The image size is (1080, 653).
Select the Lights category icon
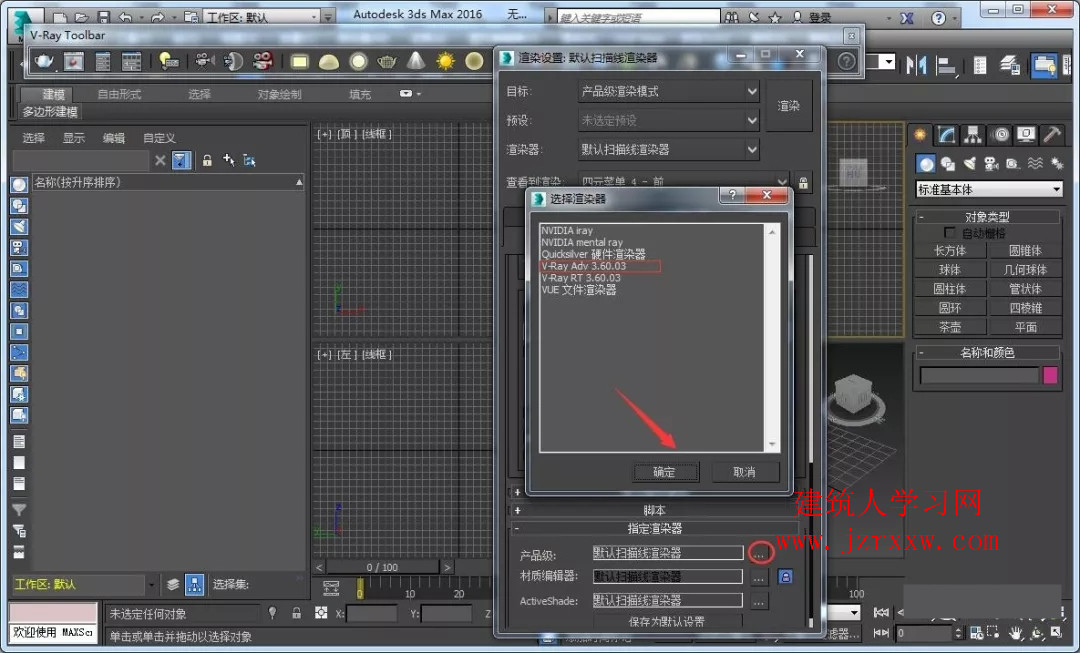(x=970, y=163)
